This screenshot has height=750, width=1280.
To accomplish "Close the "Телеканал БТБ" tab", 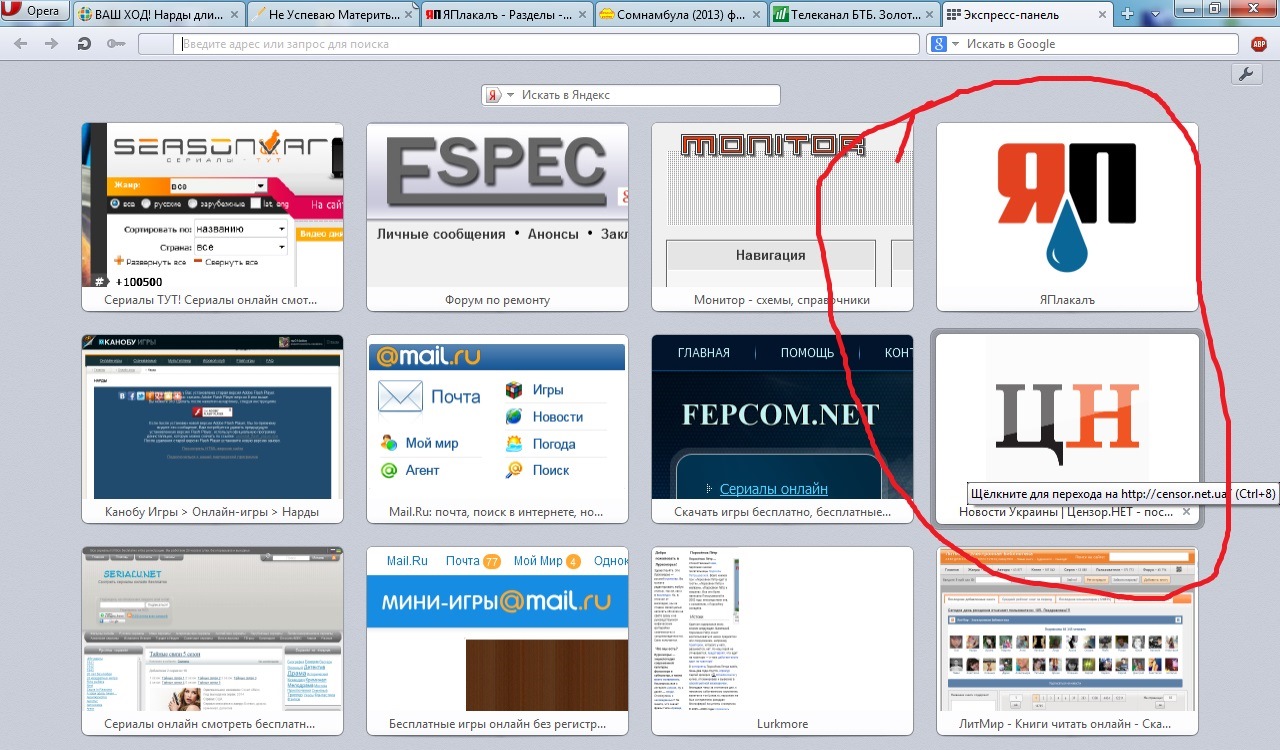I will click(929, 15).
